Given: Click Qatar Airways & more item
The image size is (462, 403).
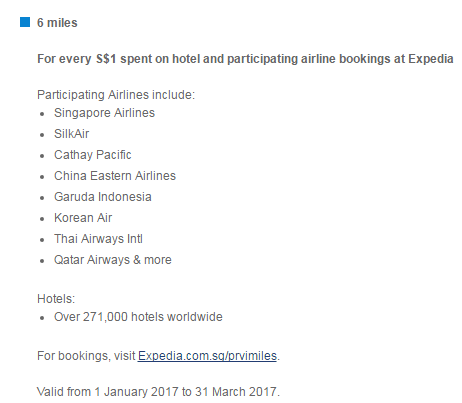Looking at the screenshot, I should 113,260.
